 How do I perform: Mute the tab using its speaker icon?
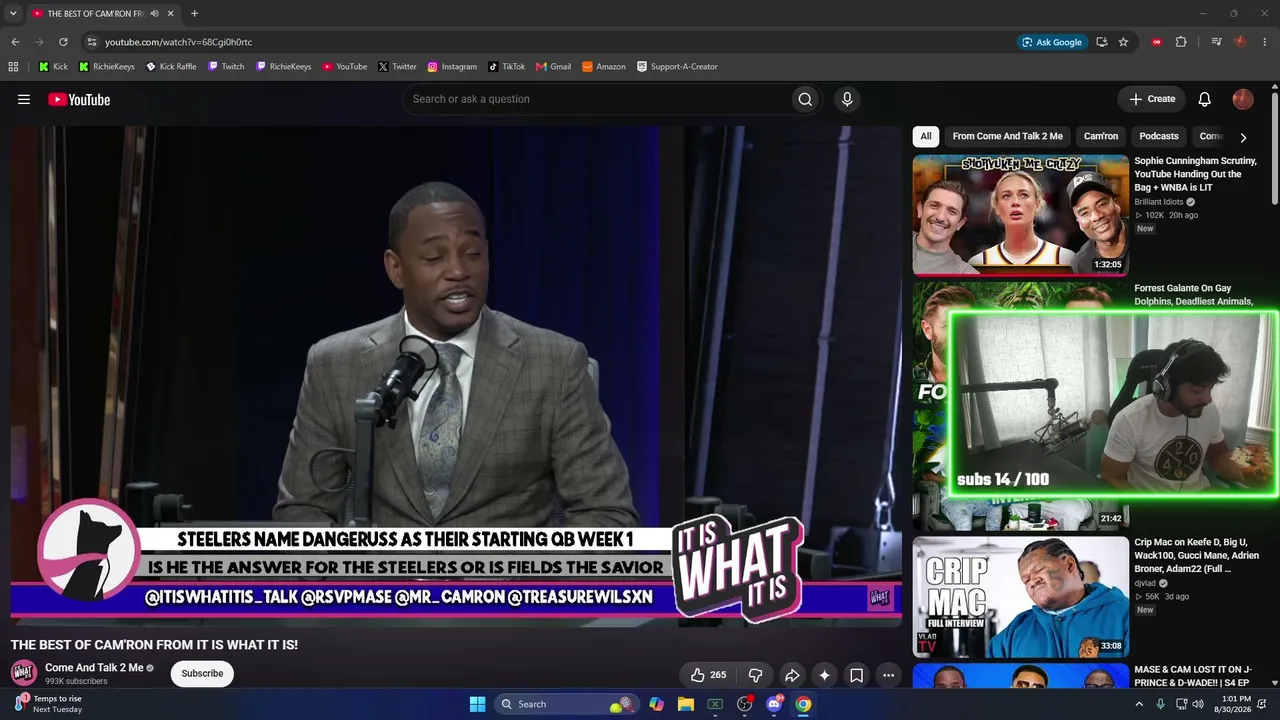154,13
